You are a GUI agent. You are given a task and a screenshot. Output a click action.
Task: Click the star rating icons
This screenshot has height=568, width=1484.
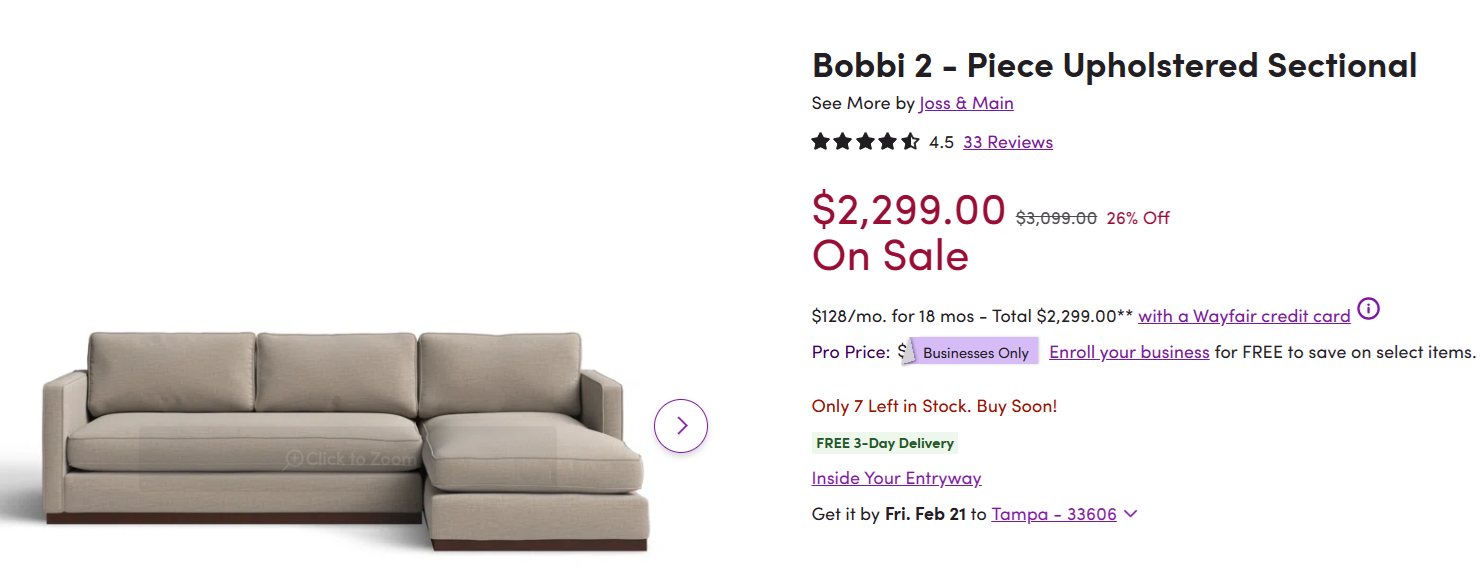point(865,142)
